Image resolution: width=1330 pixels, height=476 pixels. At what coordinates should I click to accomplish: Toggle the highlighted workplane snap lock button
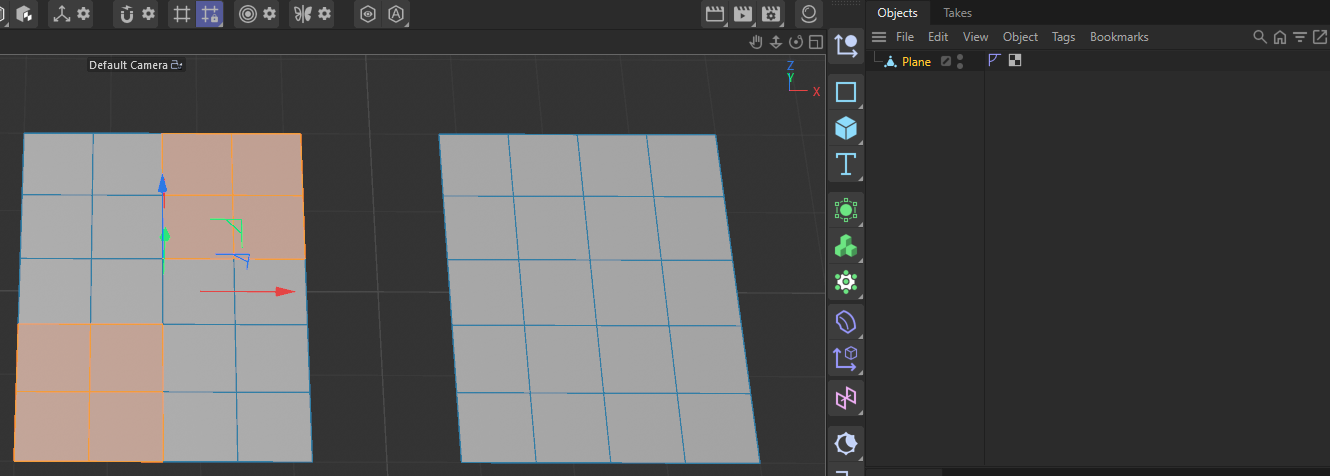coord(209,14)
